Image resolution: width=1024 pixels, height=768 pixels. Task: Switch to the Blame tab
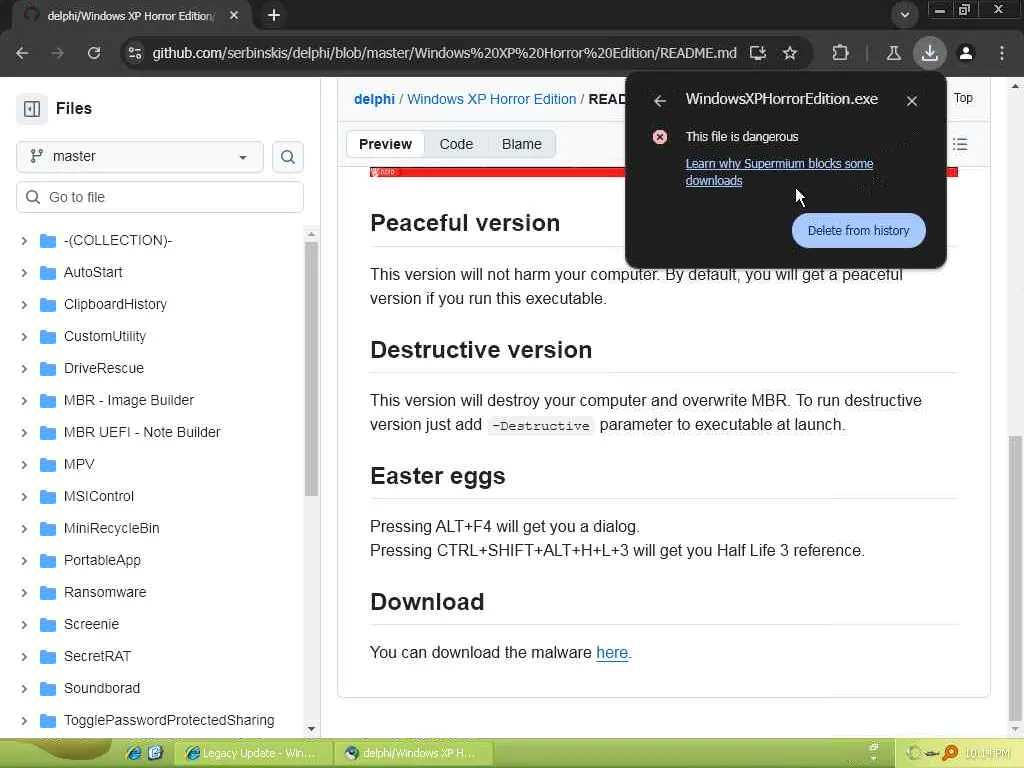tap(521, 144)
